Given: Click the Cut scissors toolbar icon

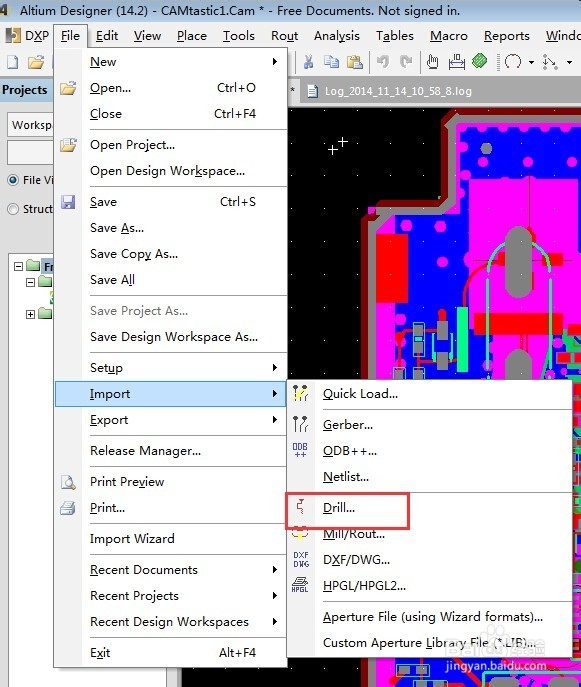Looking at the screenshot, I should coord(308,62).
